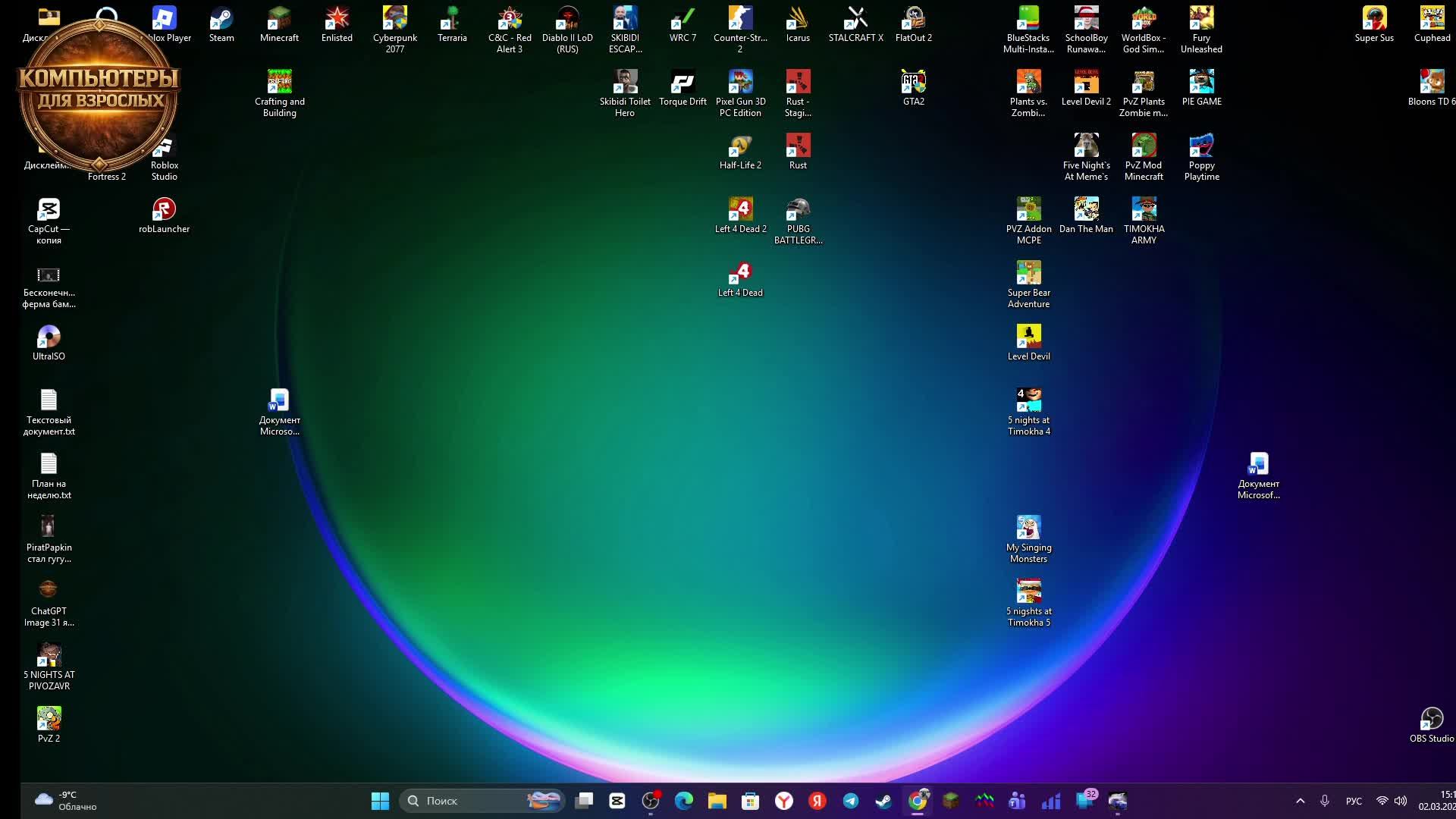Select the OBS Studio shortcut
Viewport: 1456px width, 819px height.
pos(1431,724)
